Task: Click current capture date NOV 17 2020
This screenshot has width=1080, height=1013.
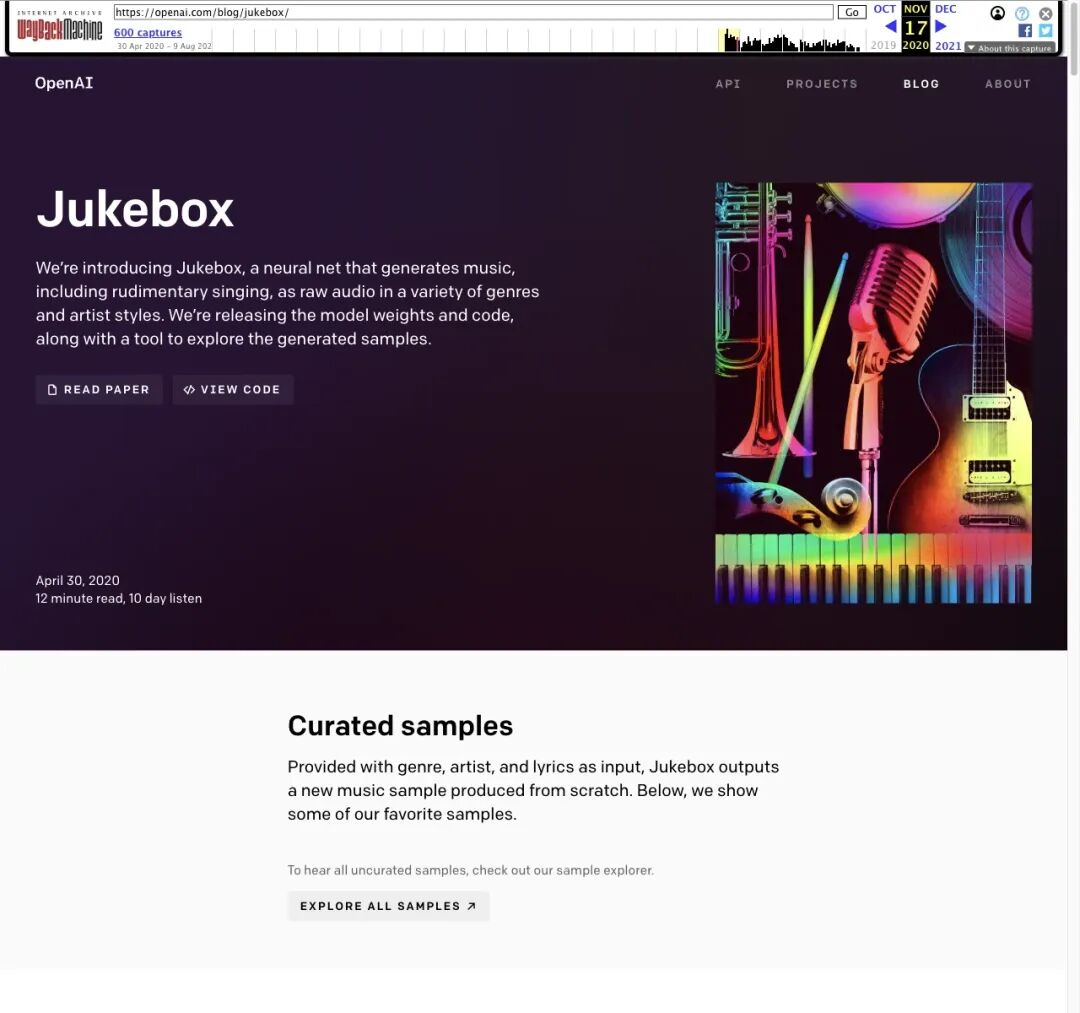Action: tap(915, 27)
